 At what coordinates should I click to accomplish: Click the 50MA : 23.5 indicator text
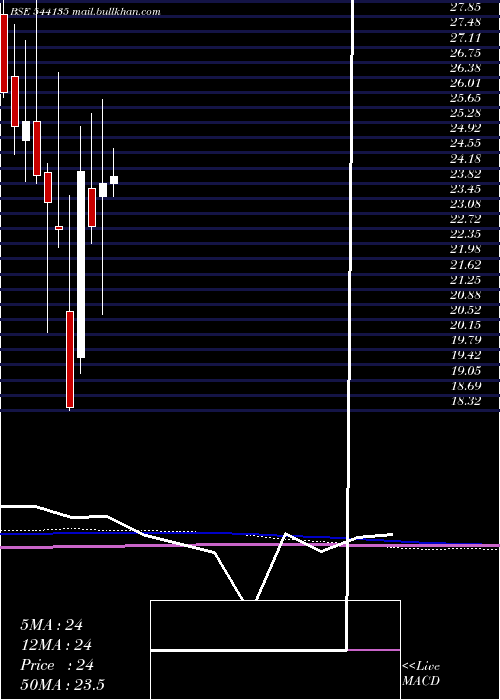click(x=62, y=685)
